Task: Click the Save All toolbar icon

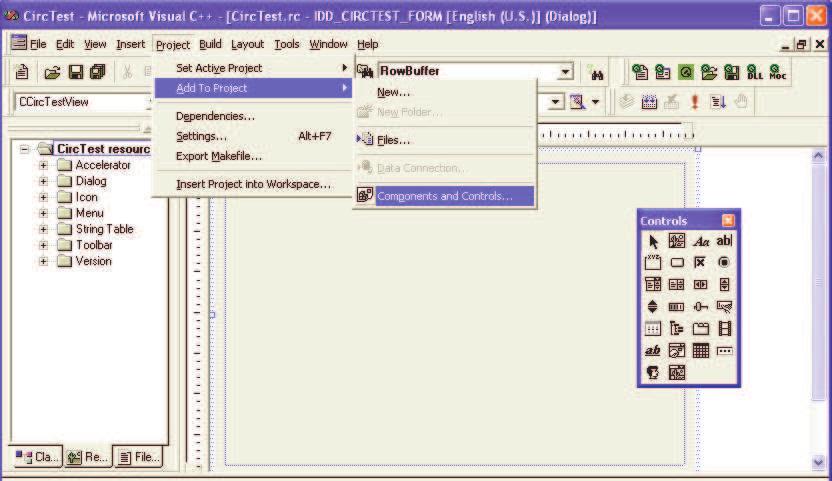Action: click(x=98, y=72)
